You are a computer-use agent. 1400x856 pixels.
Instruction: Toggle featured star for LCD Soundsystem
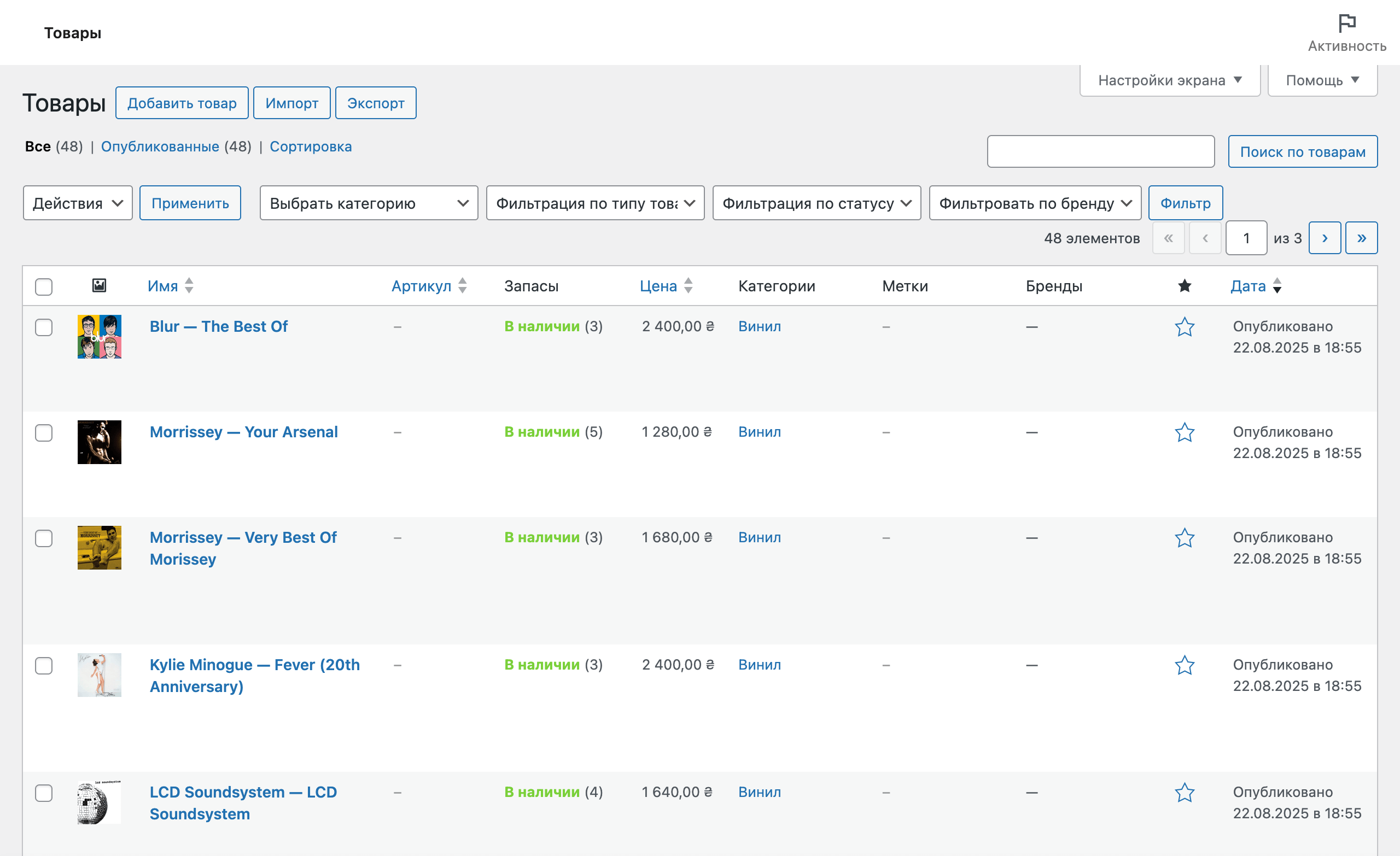coord(1185,793)
